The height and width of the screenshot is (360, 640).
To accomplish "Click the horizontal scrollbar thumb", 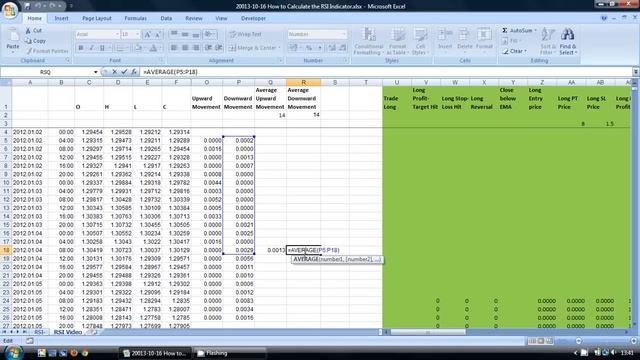I will click(428, 332).
